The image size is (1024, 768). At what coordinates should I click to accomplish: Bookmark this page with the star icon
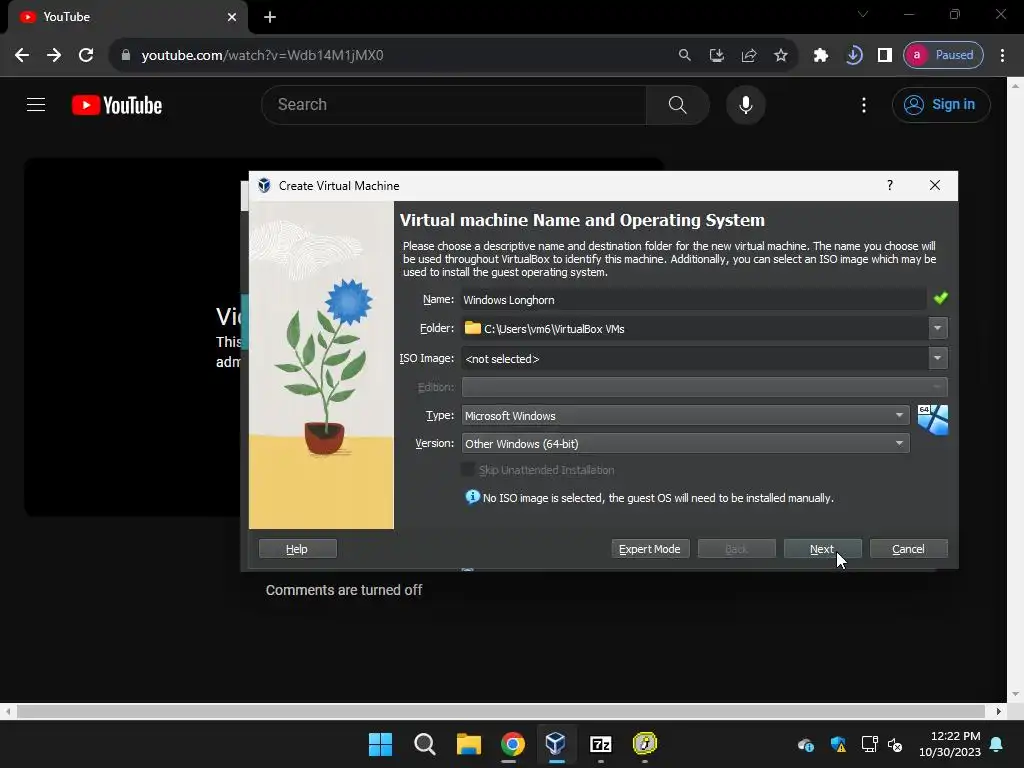pyautogui.click(x=780, y=55)
